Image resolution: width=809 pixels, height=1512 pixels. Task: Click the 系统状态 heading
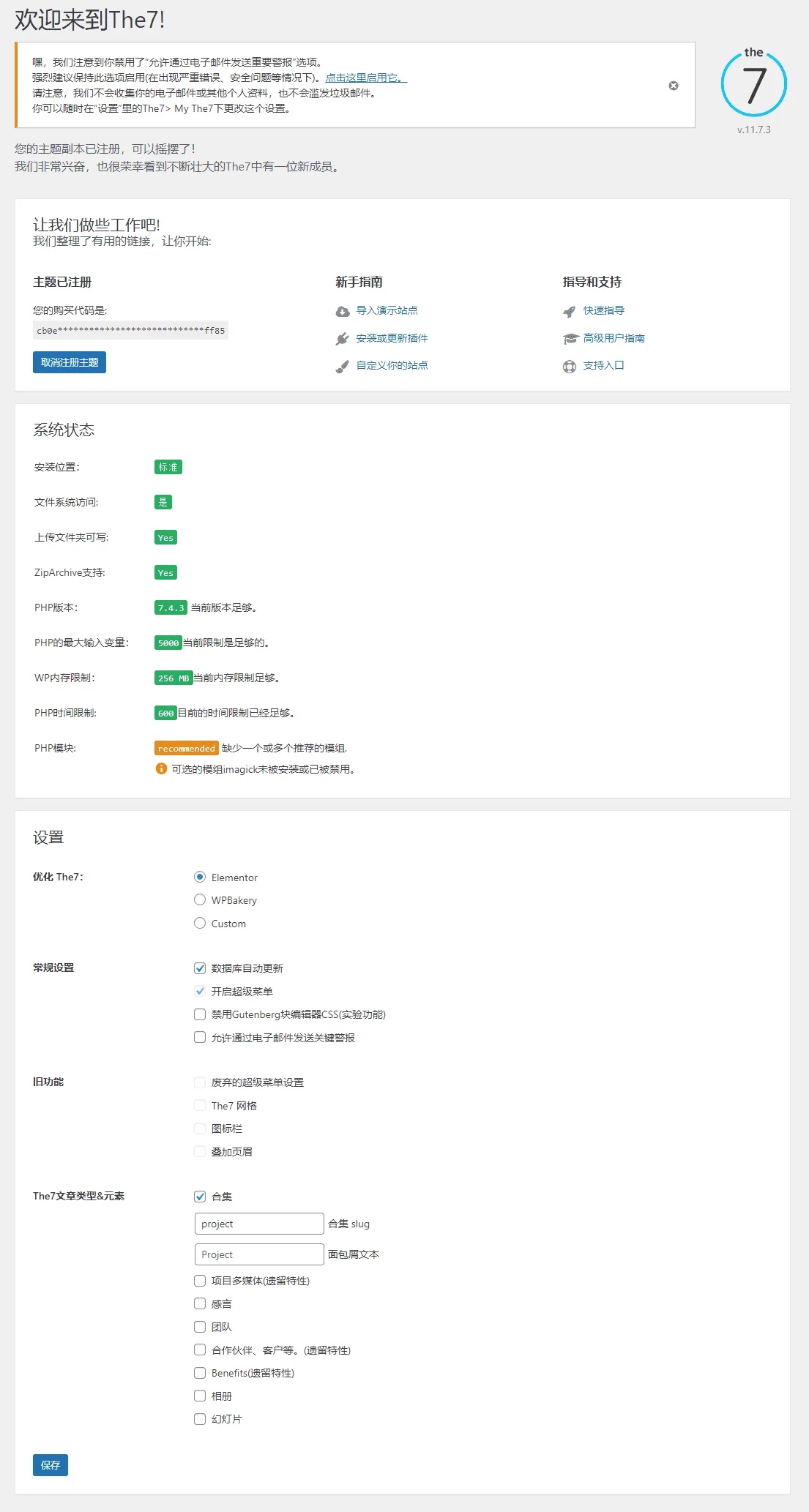[x=64, y=430]
